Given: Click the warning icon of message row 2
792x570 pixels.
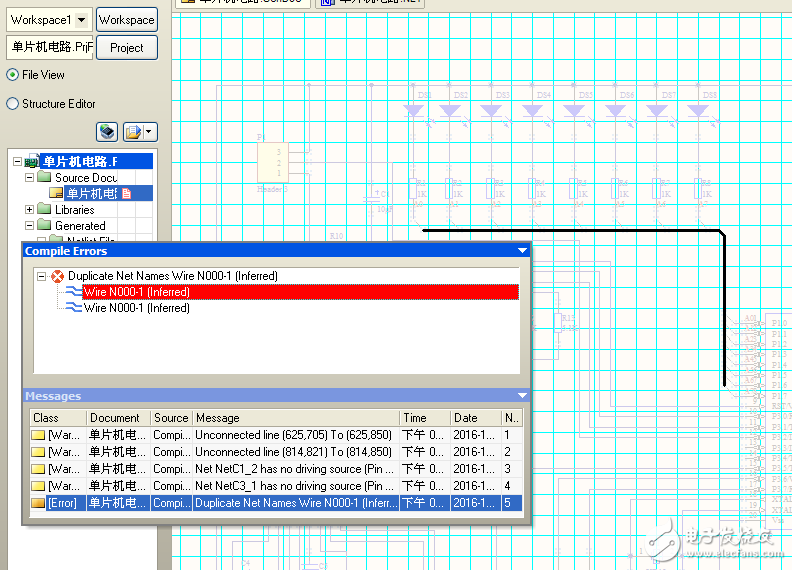Looking at the screenshot, I should (38, 452).
